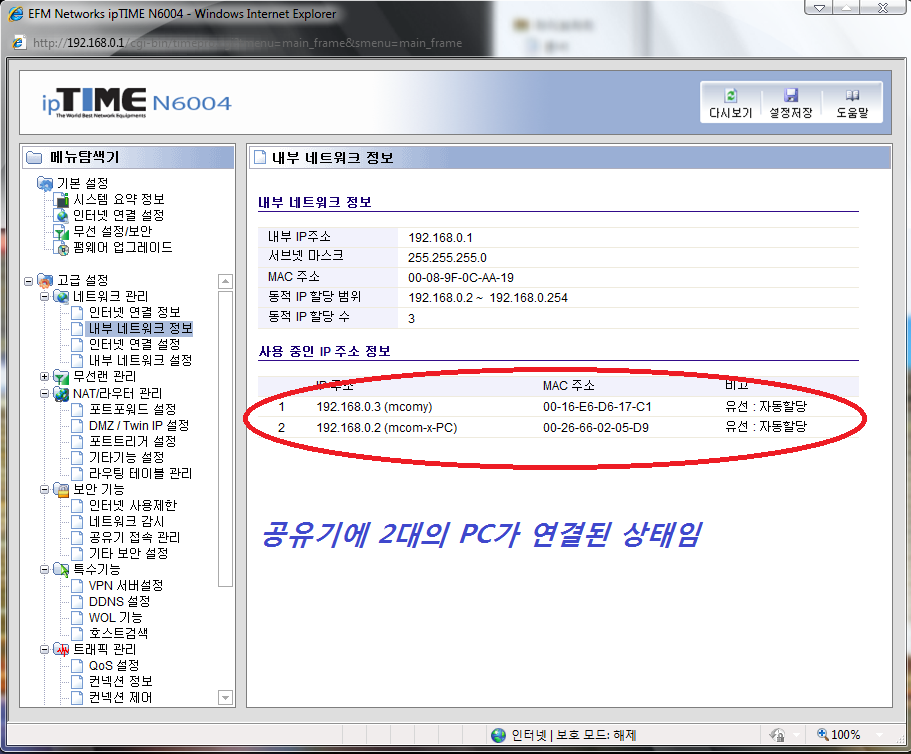Click the 시스템 요약 정보 icon
The width and height of the screenshot is (911, 754).
pos(61,200)
